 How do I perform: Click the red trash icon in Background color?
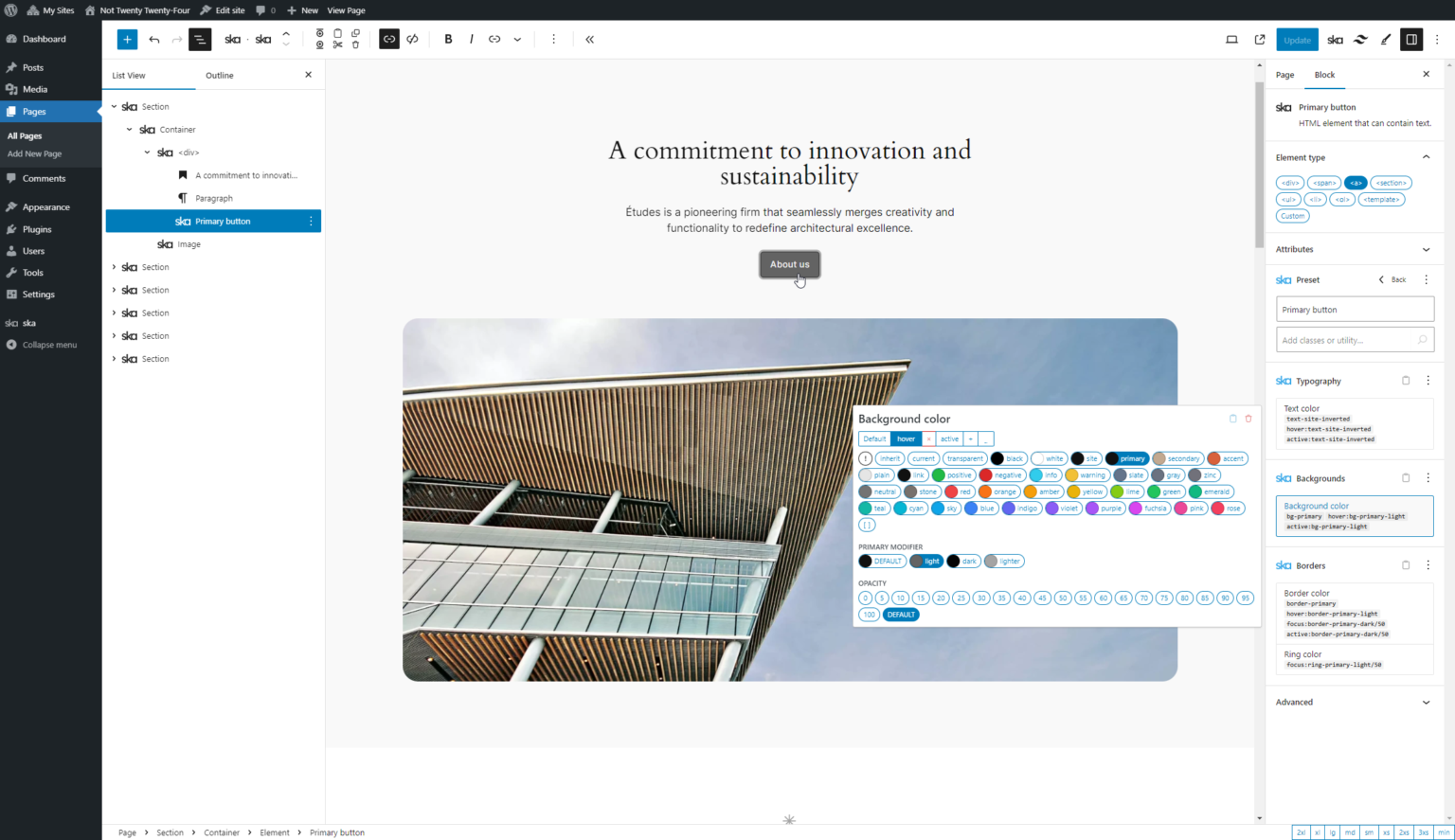click(x=1248, y=419)
